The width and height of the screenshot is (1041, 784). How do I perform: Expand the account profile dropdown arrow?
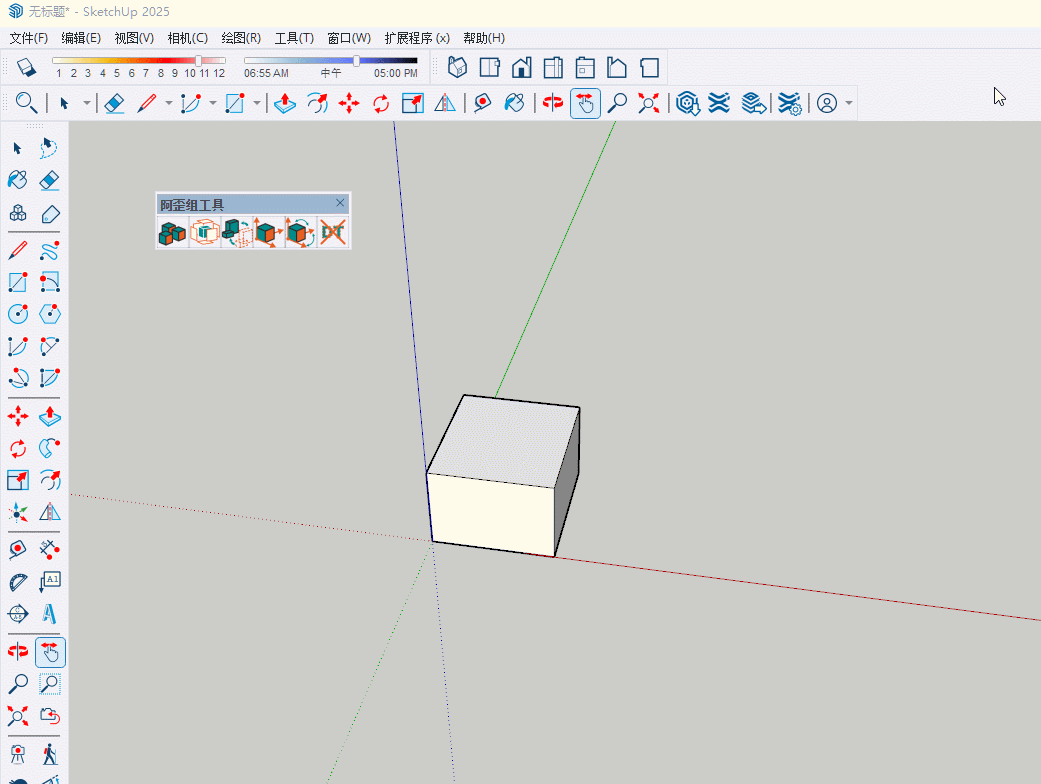(x=849, y=103)
